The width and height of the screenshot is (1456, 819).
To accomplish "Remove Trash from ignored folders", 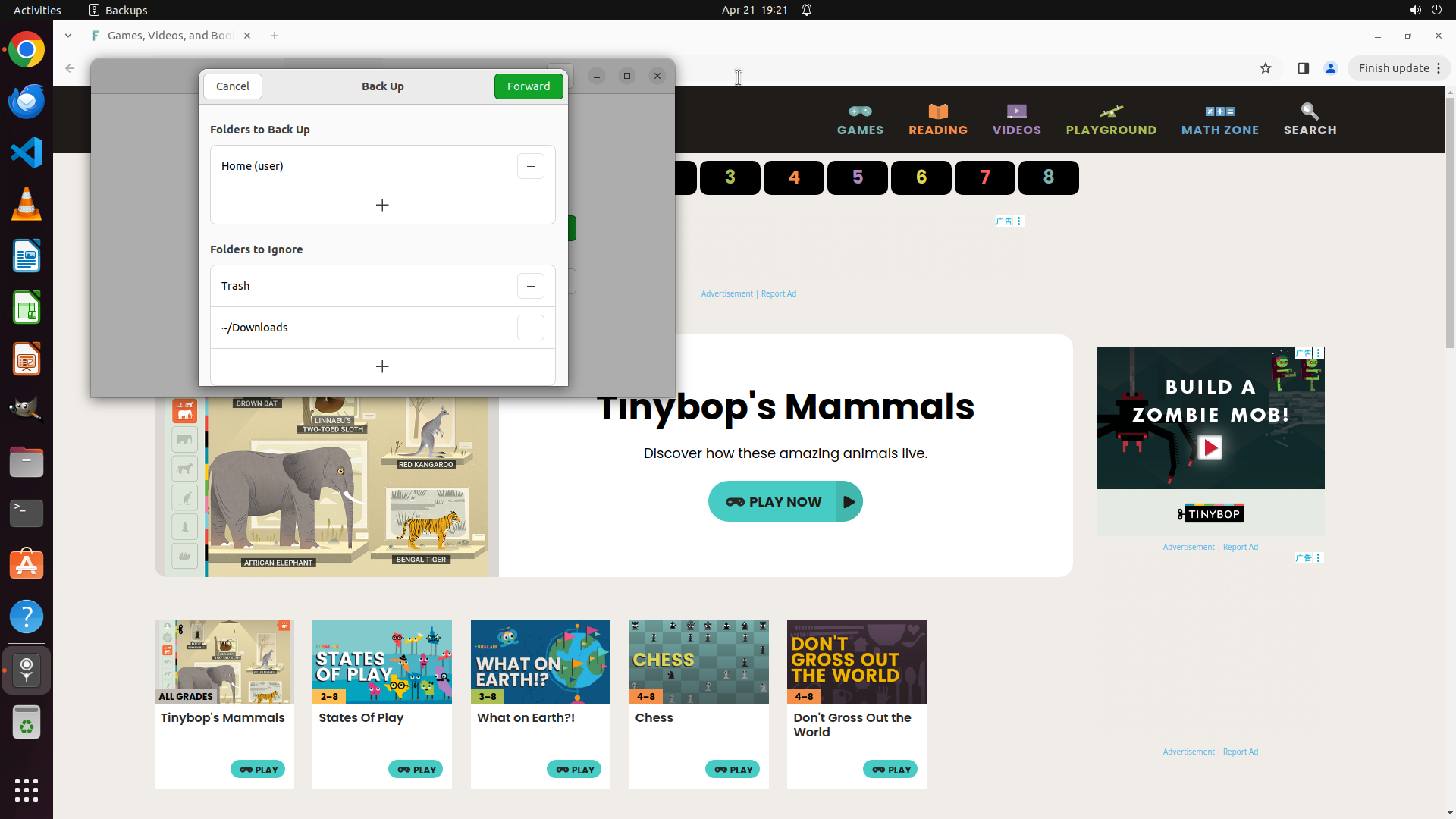I will (x=530, y=286).
